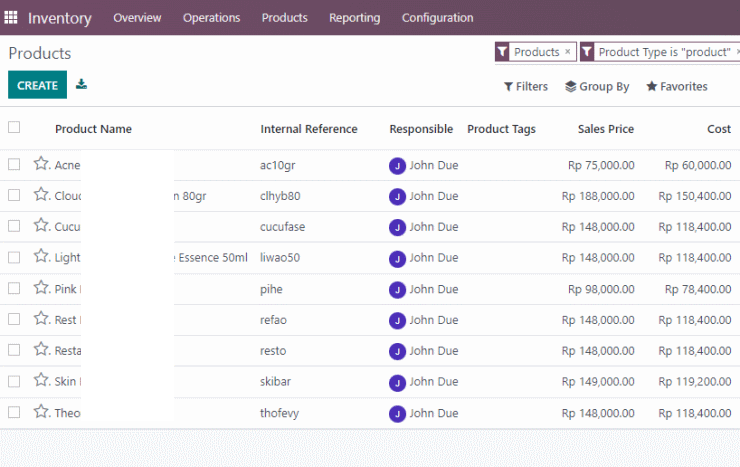Check the ac10gr row checkbox
This screenshot has height=467, width=740.
(x=14, y=164)
